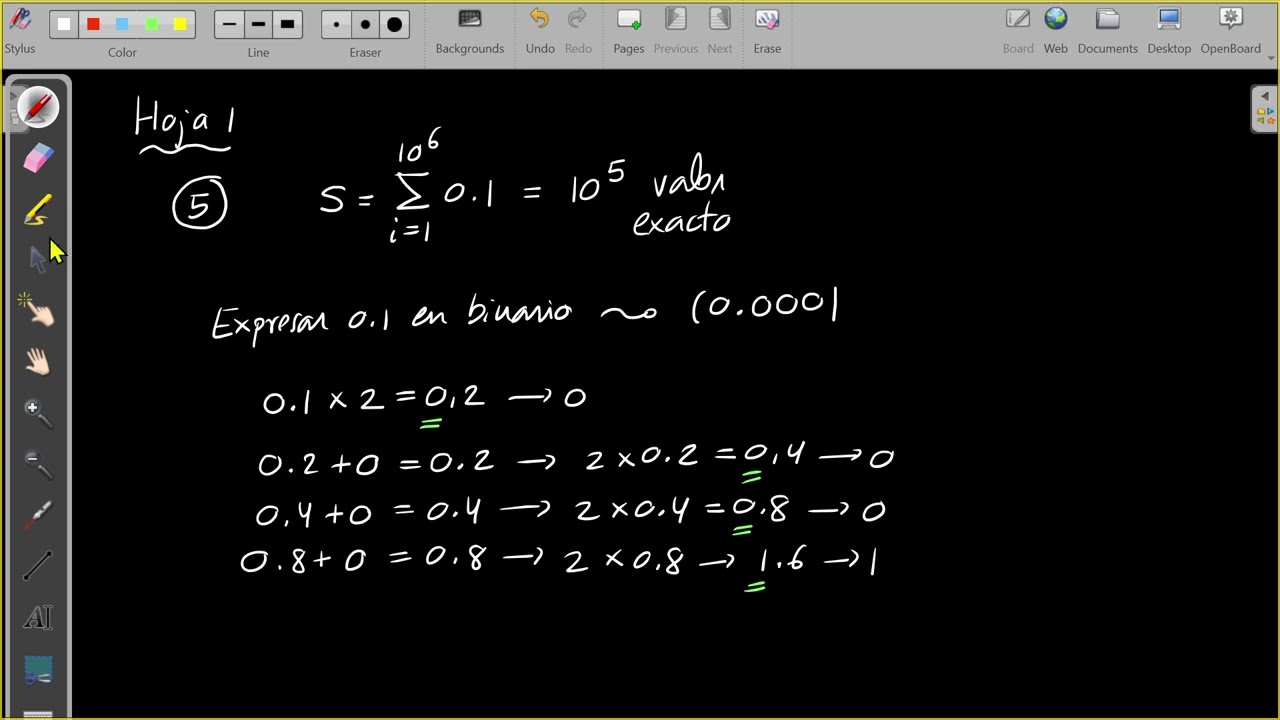Open the Erase options

click(767, 30)
